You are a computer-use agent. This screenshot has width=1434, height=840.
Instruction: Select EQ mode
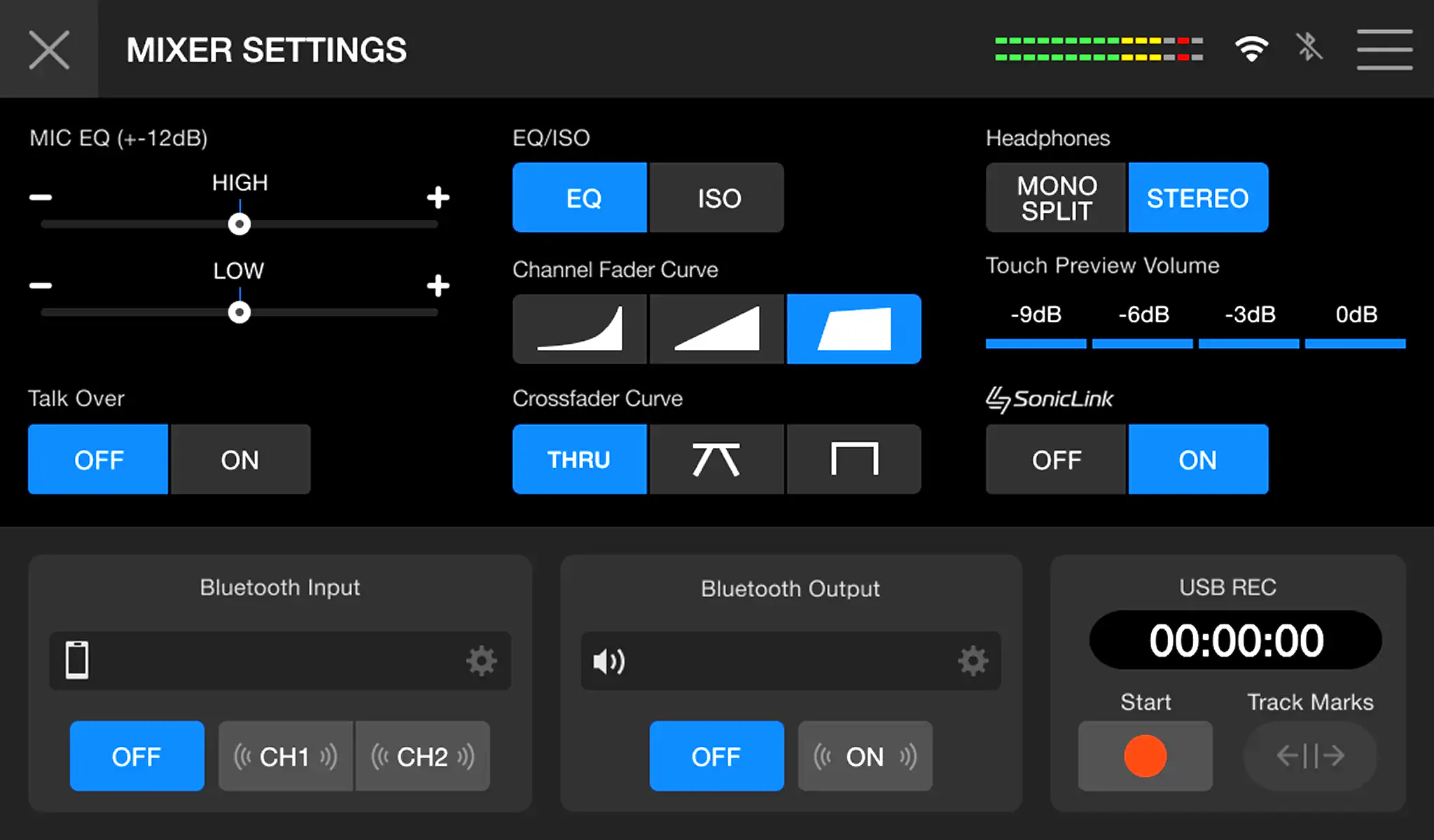pos(580,197)
